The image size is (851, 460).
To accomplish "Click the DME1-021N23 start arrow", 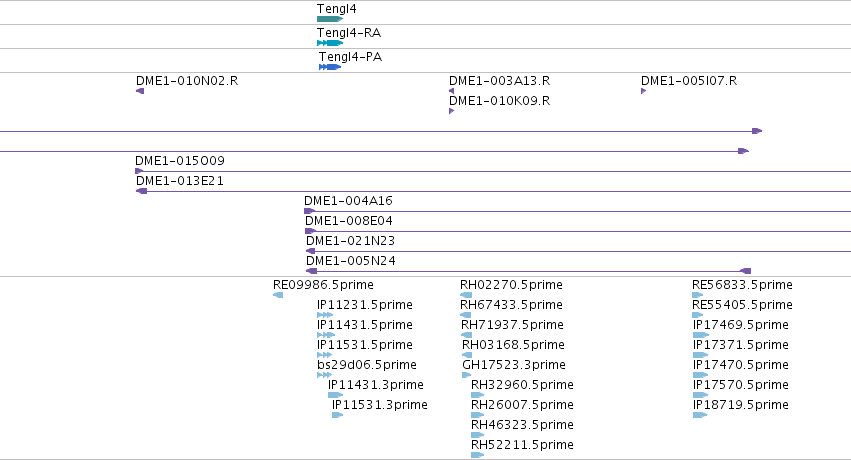I will click(x=310, y=251).
